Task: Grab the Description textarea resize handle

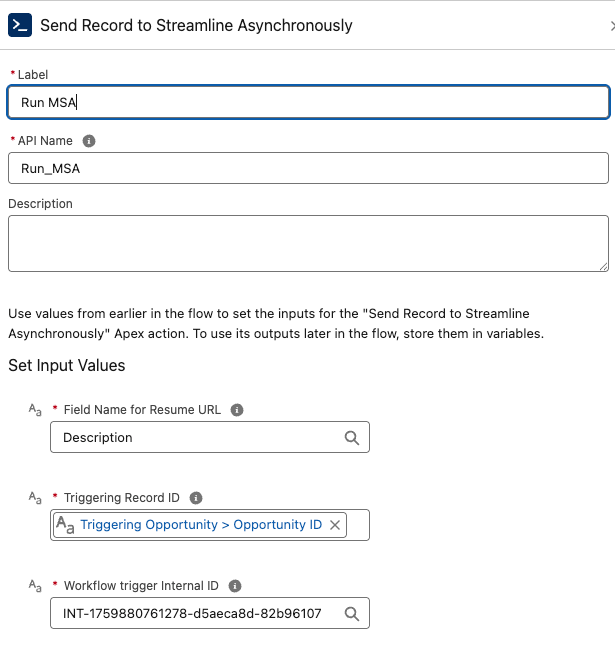Action: coord(603,266)
